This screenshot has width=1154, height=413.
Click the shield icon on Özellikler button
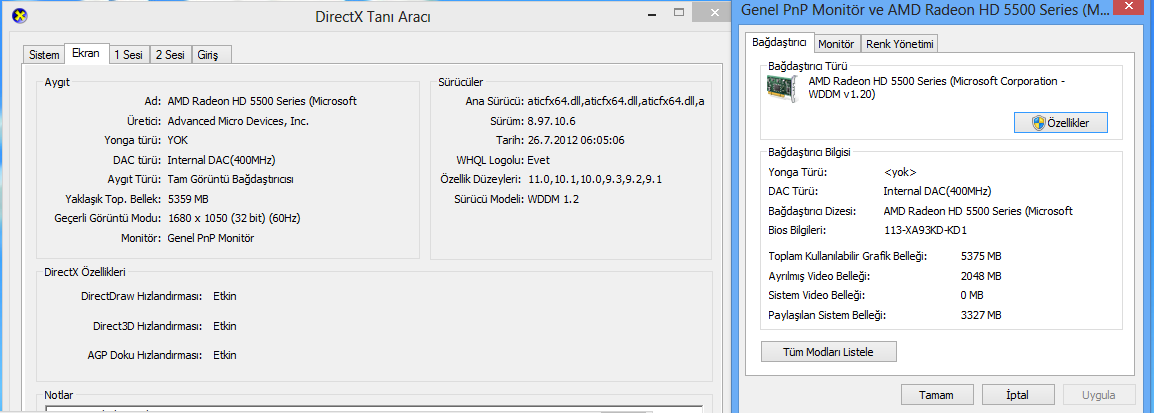(1038, 124)
